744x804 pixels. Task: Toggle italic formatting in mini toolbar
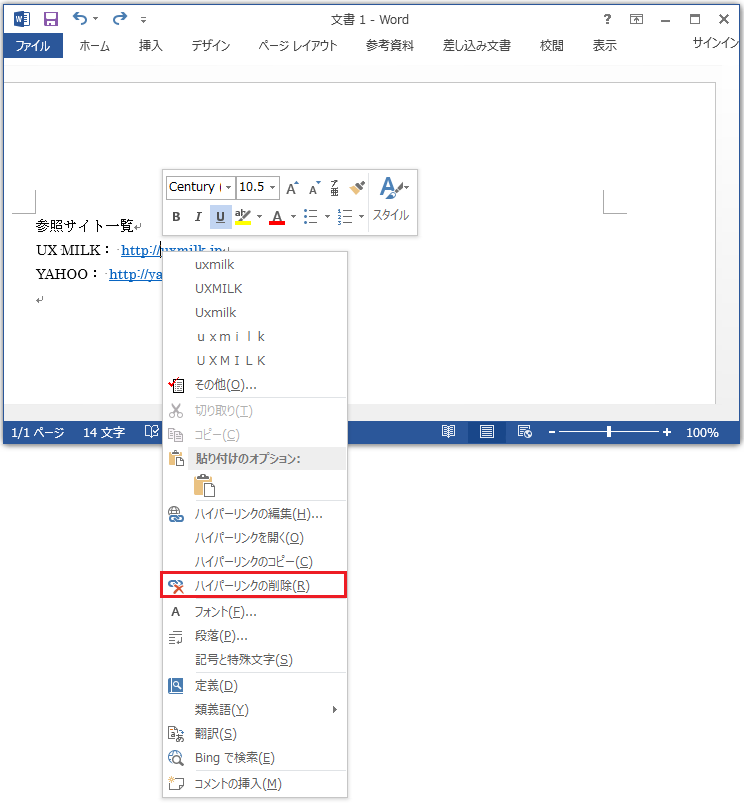click(x=198, y=217)
